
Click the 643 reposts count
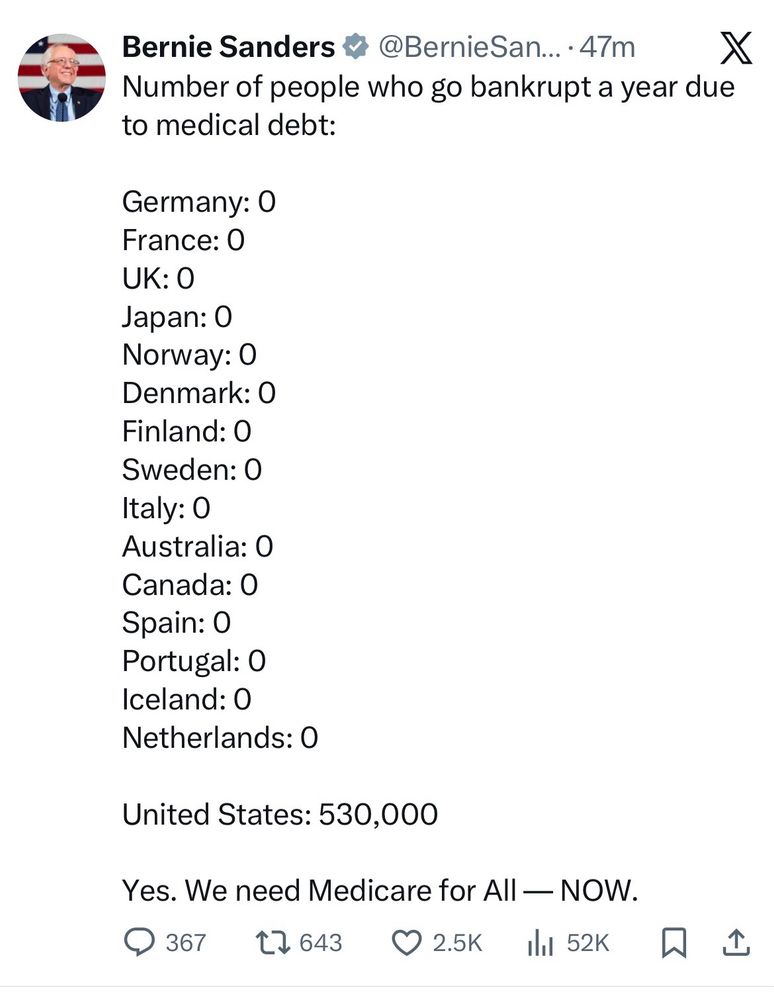click(x=320, y=943)
